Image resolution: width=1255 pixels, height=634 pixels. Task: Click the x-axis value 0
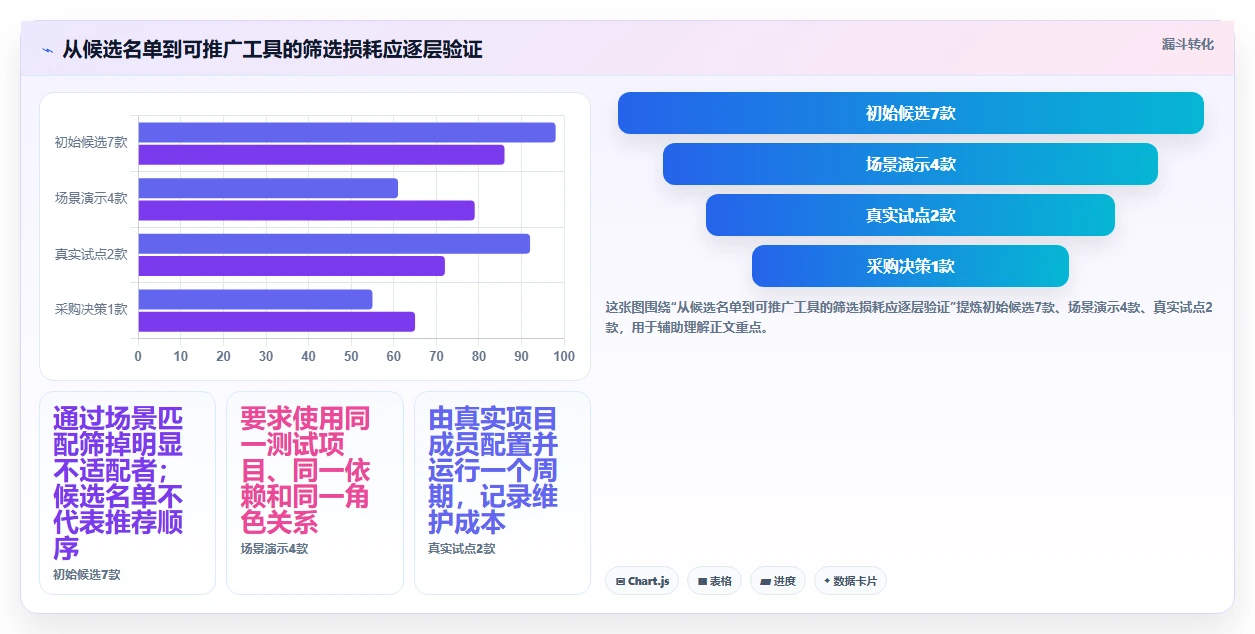click(138, 356)
